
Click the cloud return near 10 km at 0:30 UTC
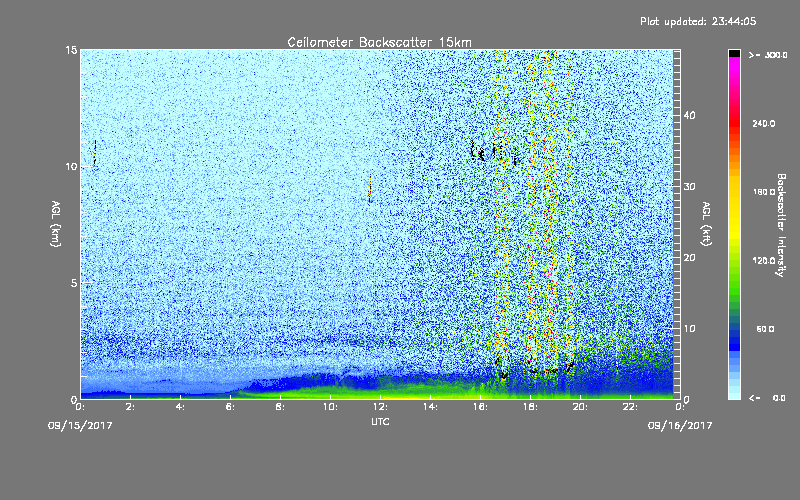pos(95,152)
